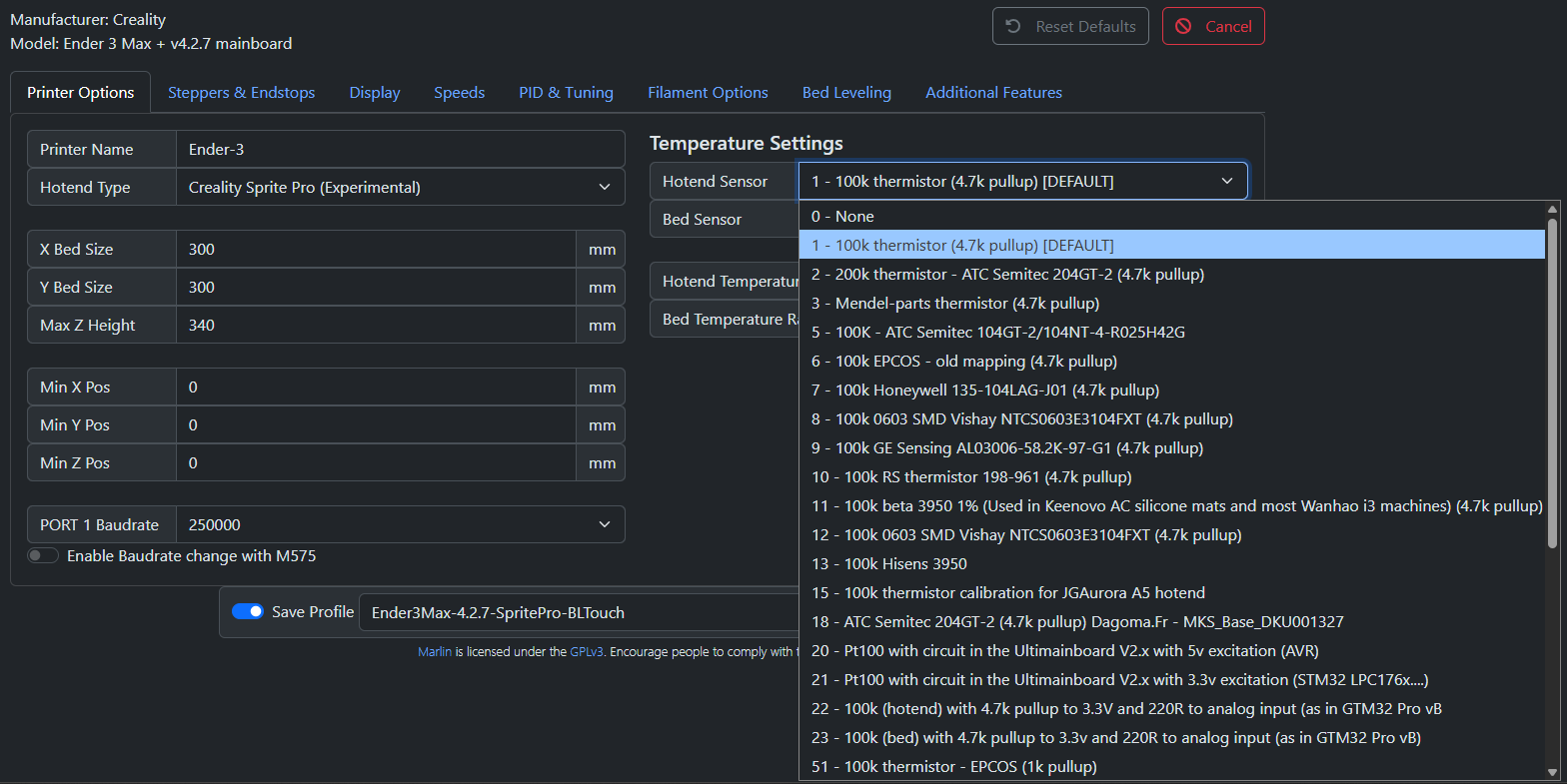Open the Bed Leveling tab
This screenshot has width=1567, height=784.
click(846, 93)
